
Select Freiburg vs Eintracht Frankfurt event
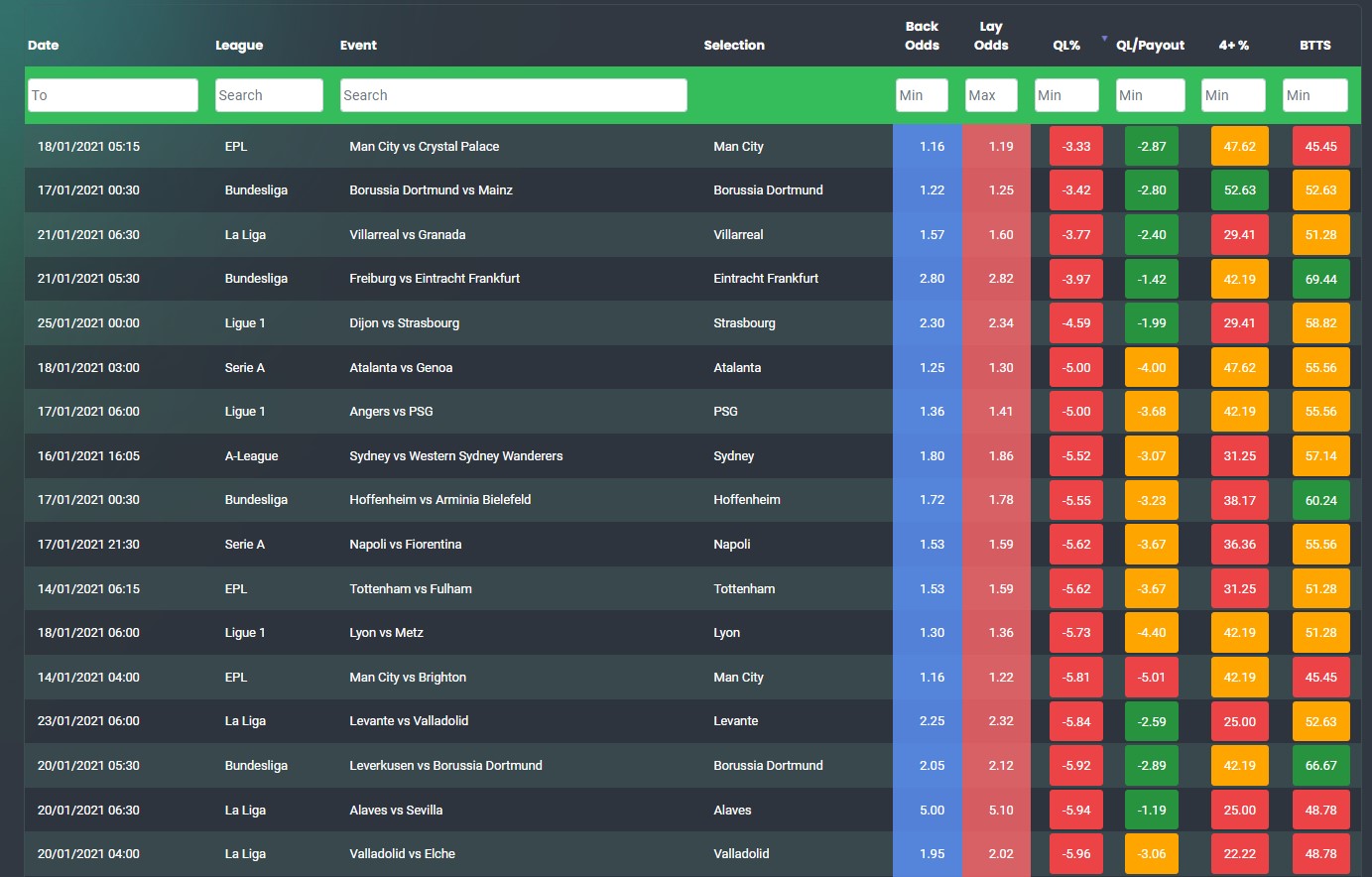(435, 278)
